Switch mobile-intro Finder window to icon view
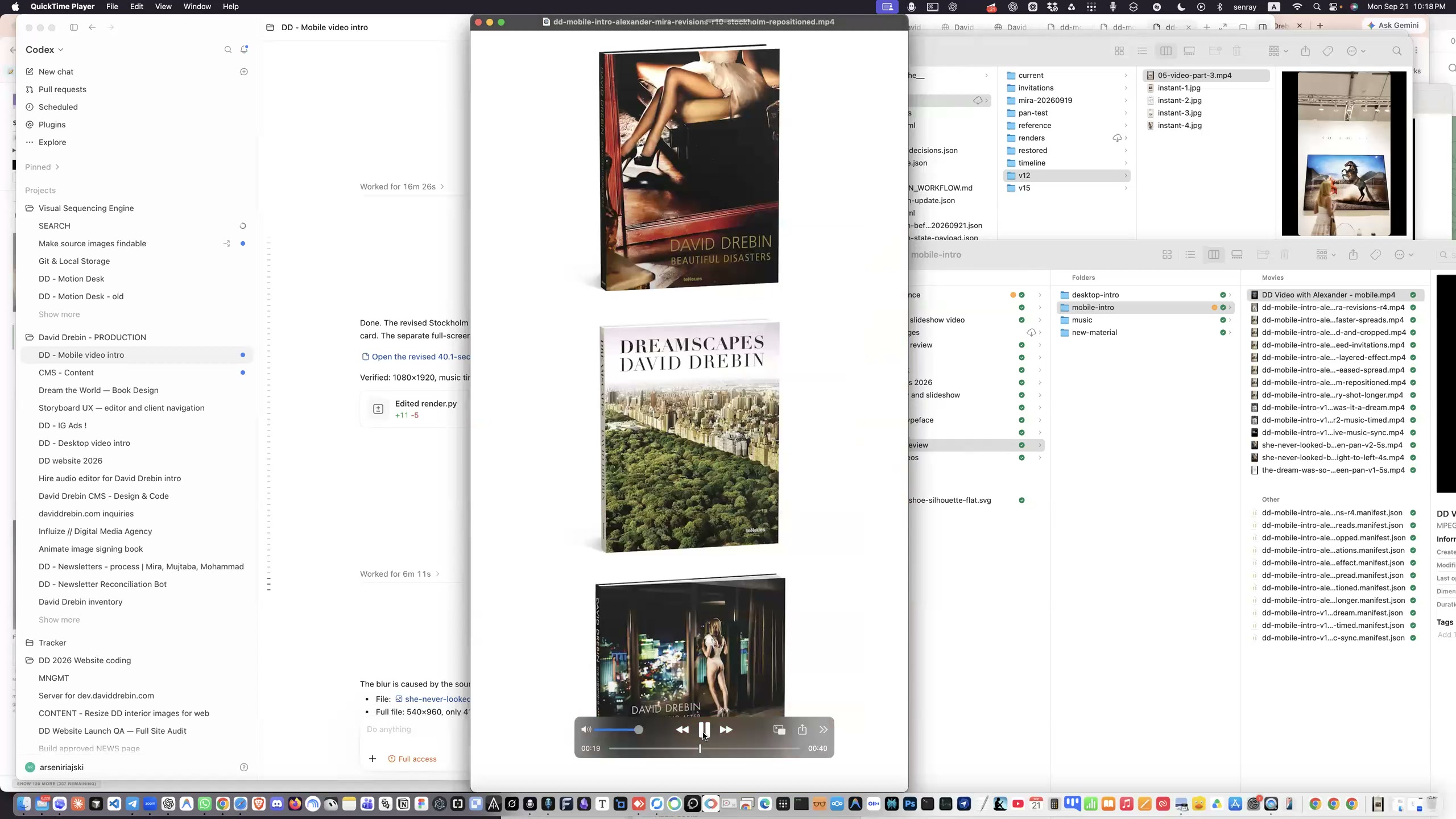Image resolution: width=1456 pixels, height=819 pixels. [x=1167, y=255]
